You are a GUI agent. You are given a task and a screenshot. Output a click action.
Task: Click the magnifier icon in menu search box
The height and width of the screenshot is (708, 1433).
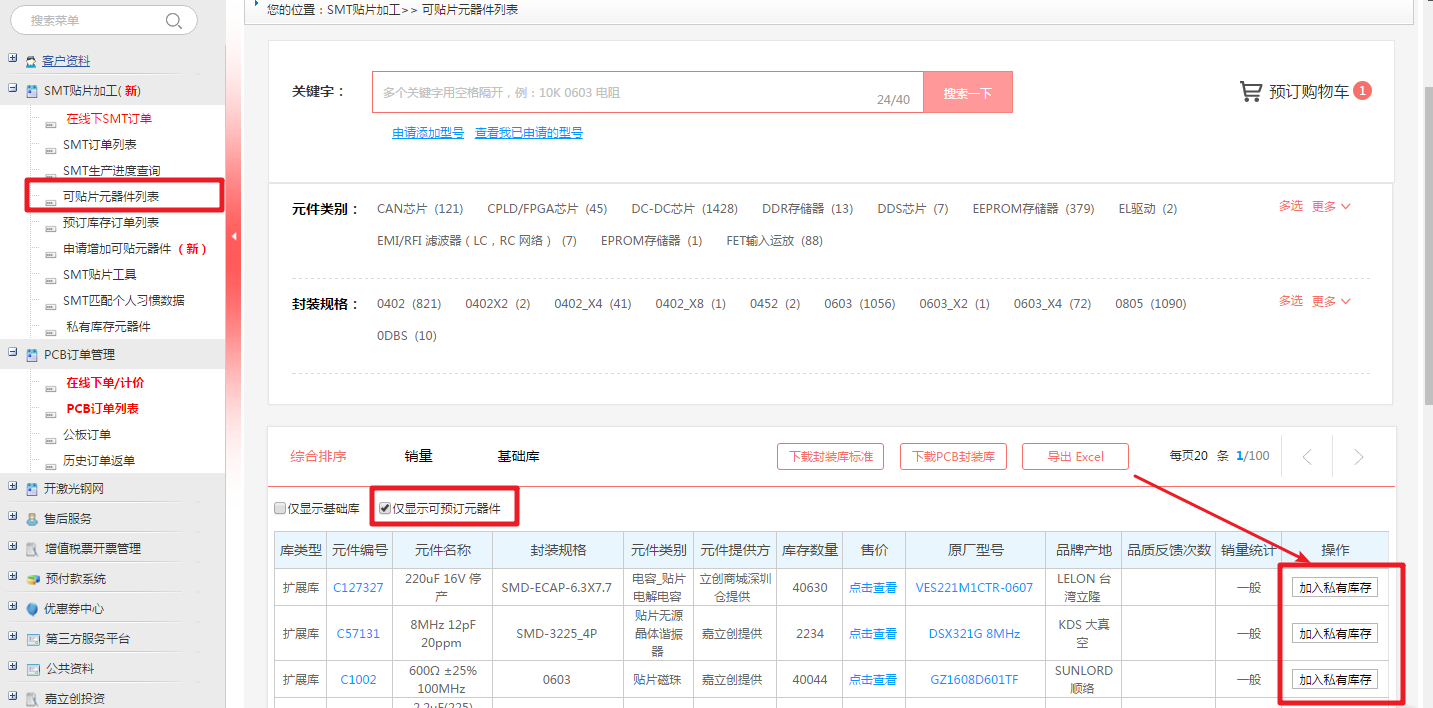point(174,21)
